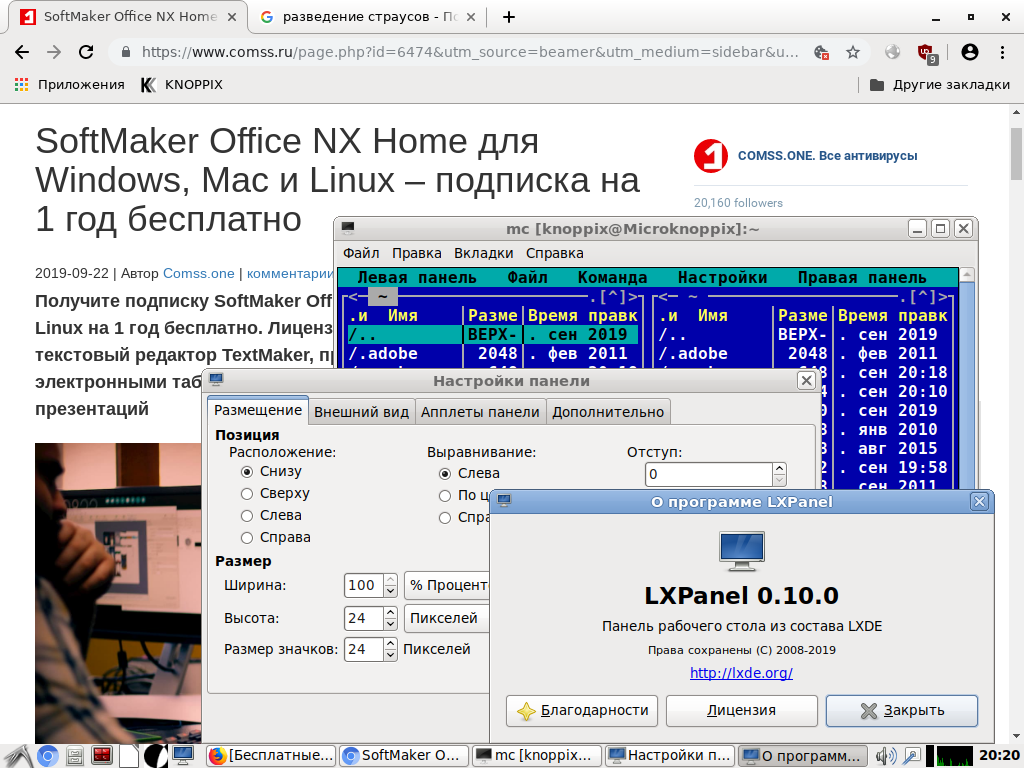The image size is (1024, 768).
Task: Click the network tray icon beside the speaker
Action: (910, 756)
